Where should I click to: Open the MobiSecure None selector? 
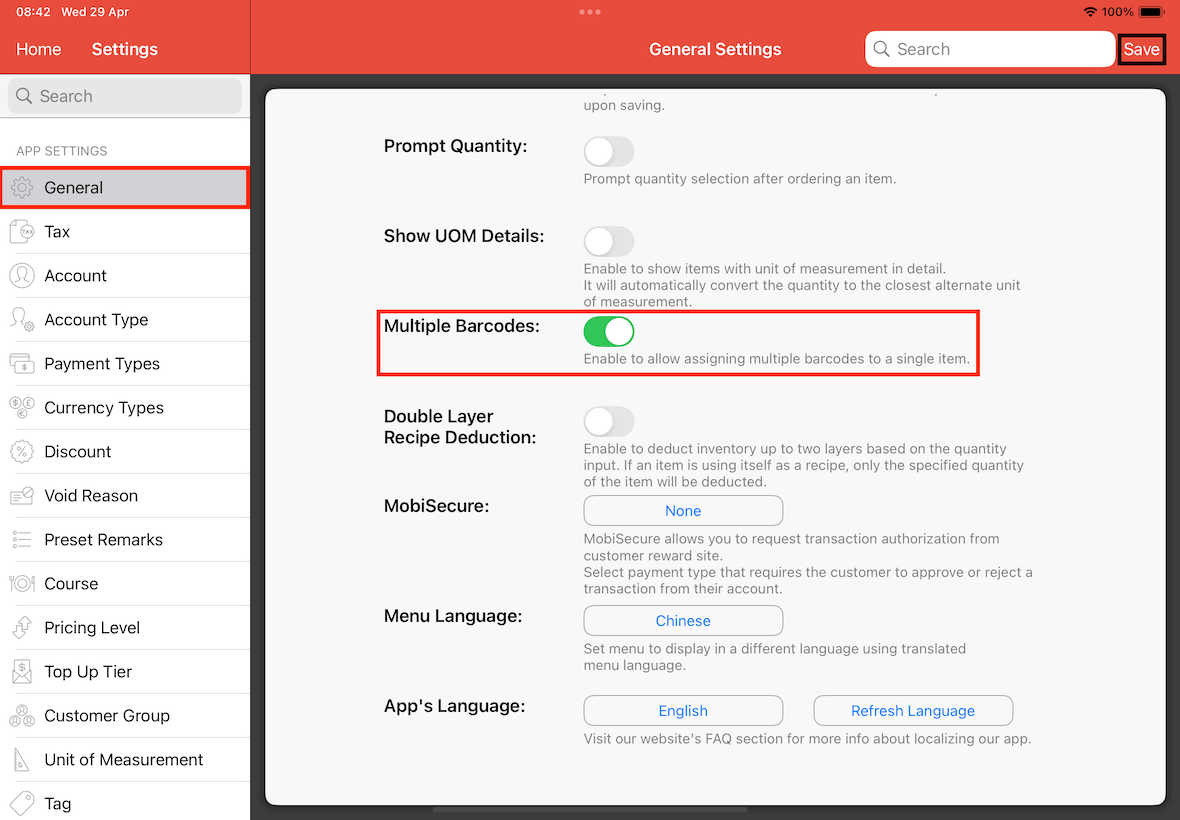(683, 511)
